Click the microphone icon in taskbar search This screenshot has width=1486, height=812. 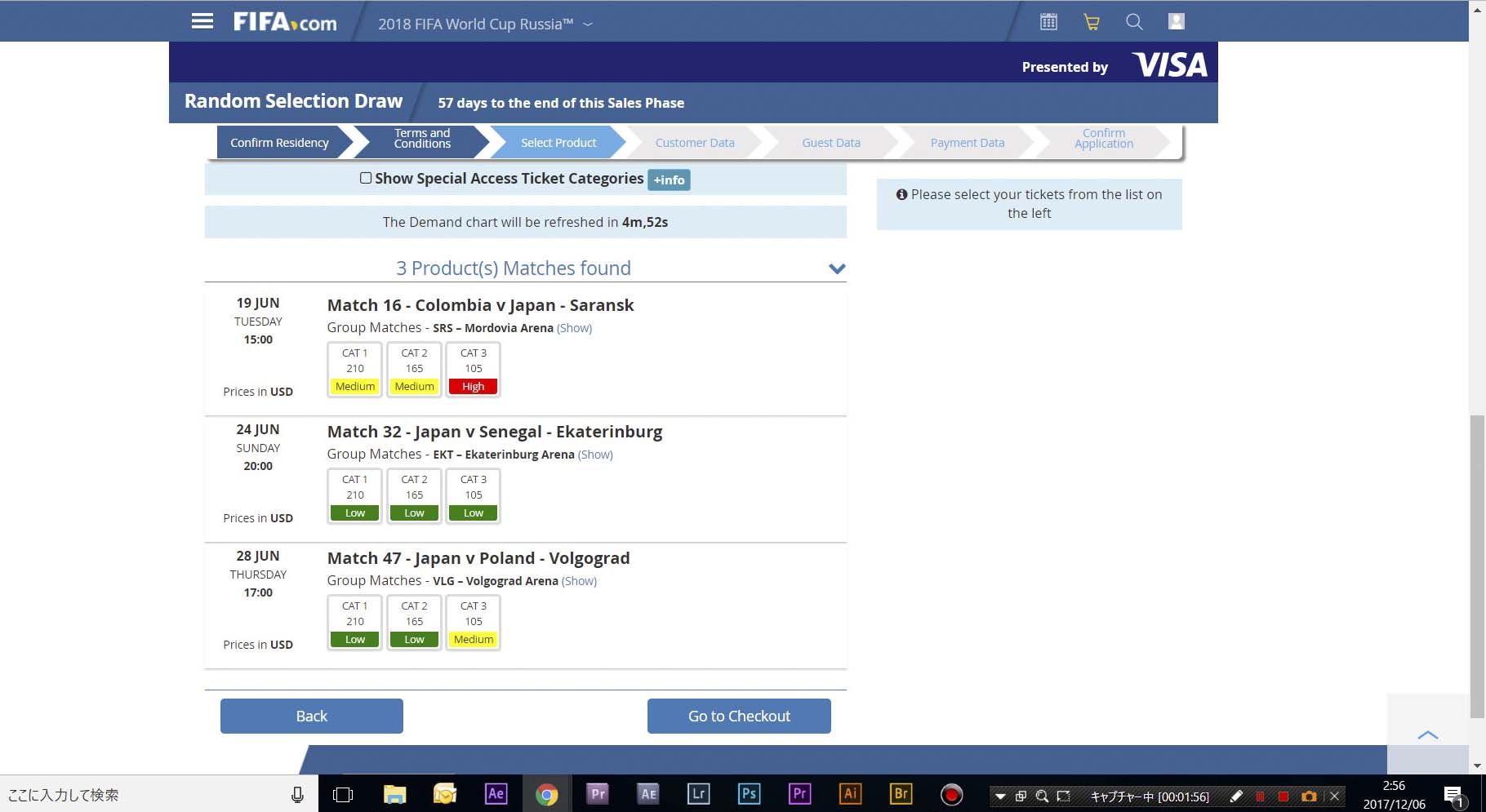pyautogui.click(x=298, y=795)
